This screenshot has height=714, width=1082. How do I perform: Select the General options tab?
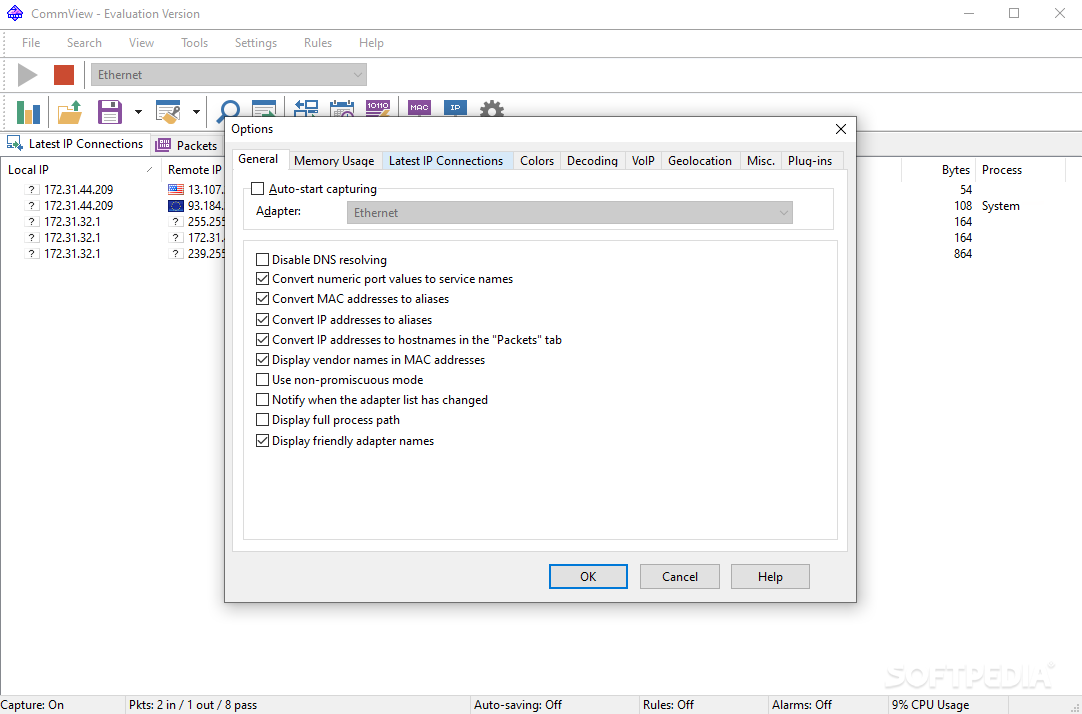[x=258, y=159]
